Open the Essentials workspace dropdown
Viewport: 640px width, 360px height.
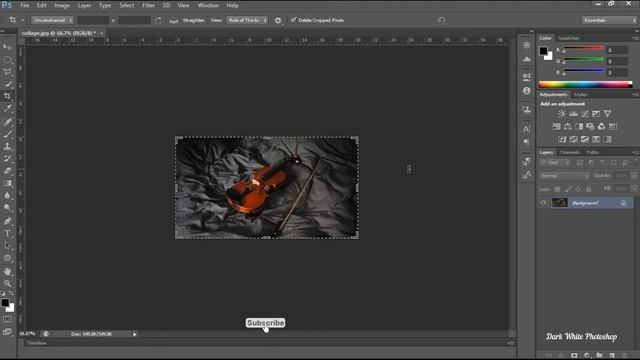pos(609,20)
